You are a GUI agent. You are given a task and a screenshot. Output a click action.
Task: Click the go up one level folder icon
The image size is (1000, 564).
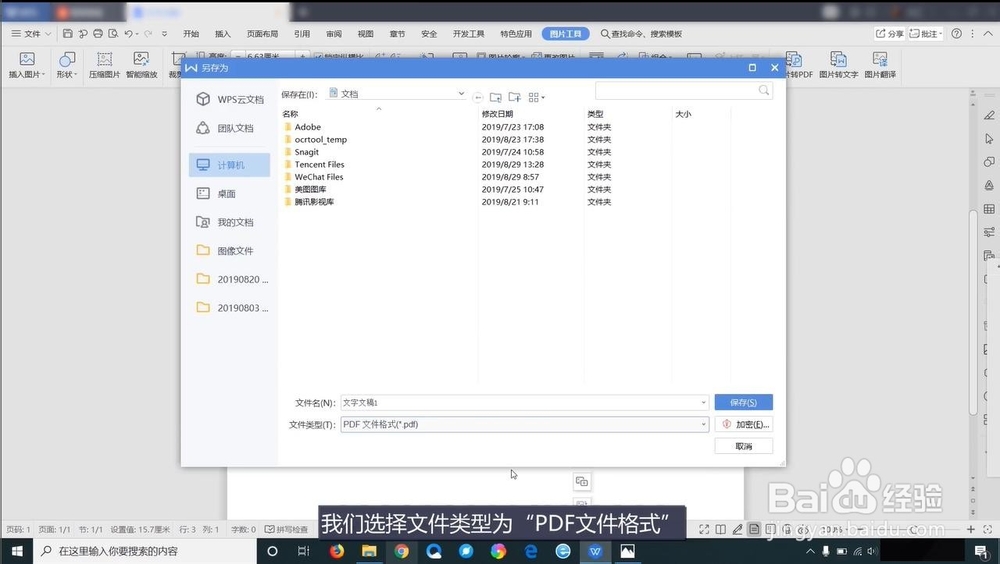pyautogui.click(x=496, y=97)
